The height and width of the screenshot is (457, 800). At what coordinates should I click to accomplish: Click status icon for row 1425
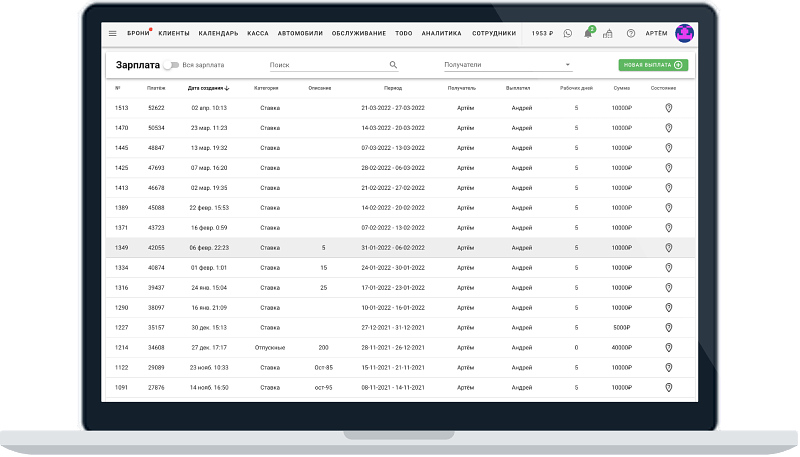click(x=669, y=168)
